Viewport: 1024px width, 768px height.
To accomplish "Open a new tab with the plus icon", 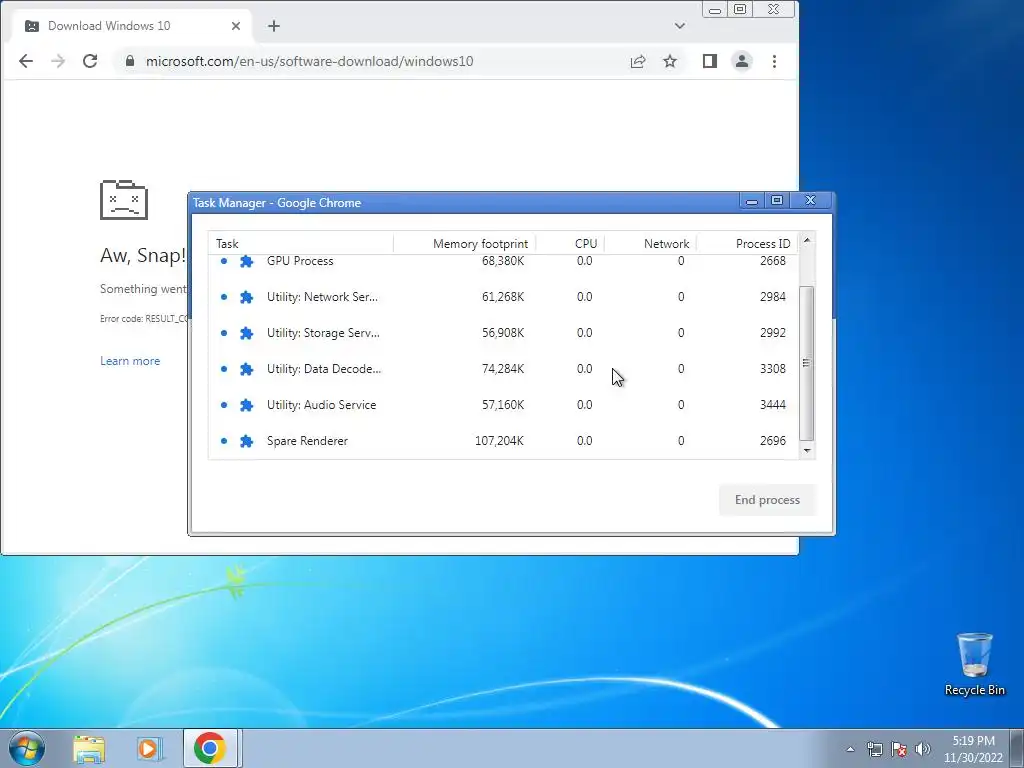I will pyautogui.click(x=274, y=26).
